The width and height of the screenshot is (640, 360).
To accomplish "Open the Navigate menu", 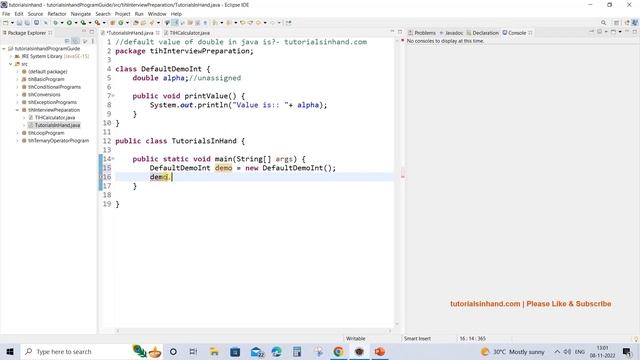I will click(x=81, y=14).
